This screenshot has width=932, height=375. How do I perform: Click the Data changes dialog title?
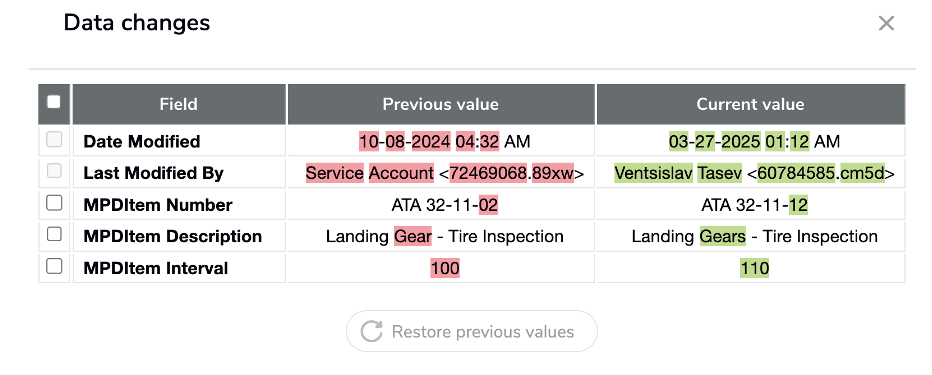click(137, 23)
